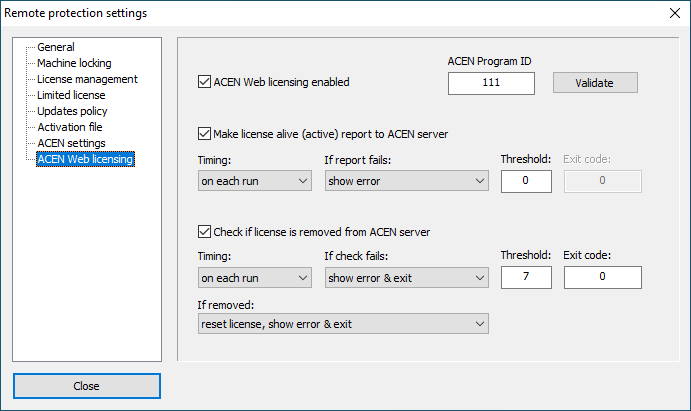Open the If report fails dropdown

coord(407,181)
